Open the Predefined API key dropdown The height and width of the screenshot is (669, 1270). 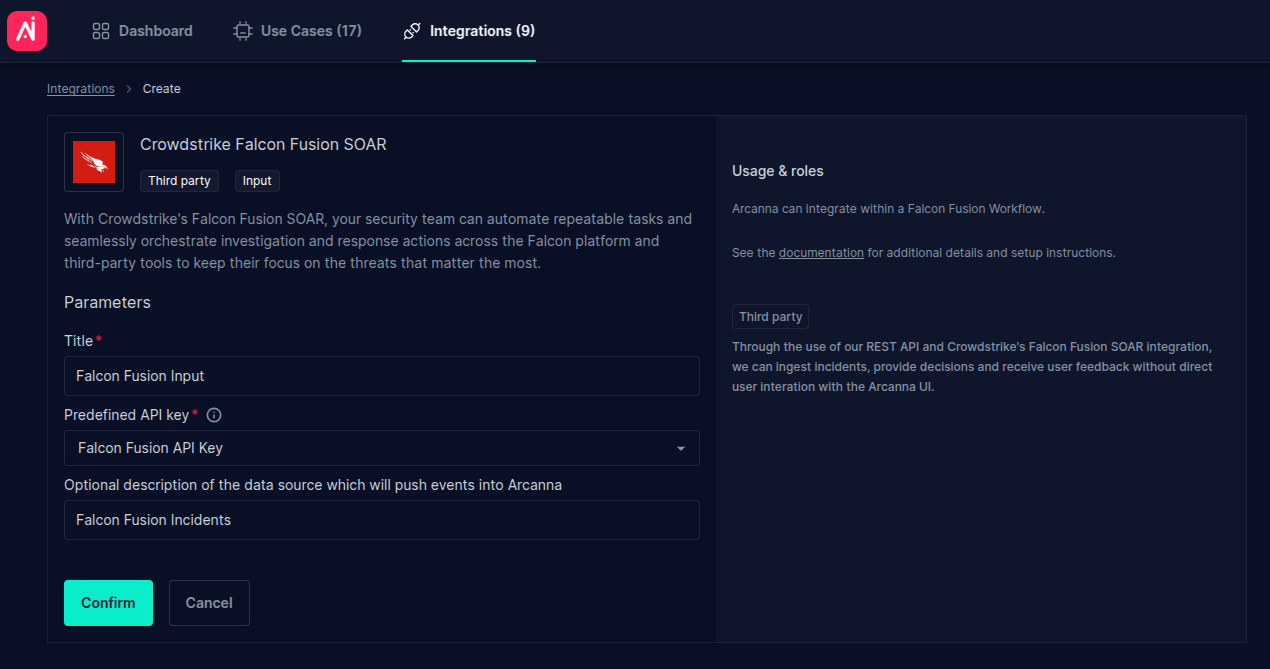[x=382, y=448]
